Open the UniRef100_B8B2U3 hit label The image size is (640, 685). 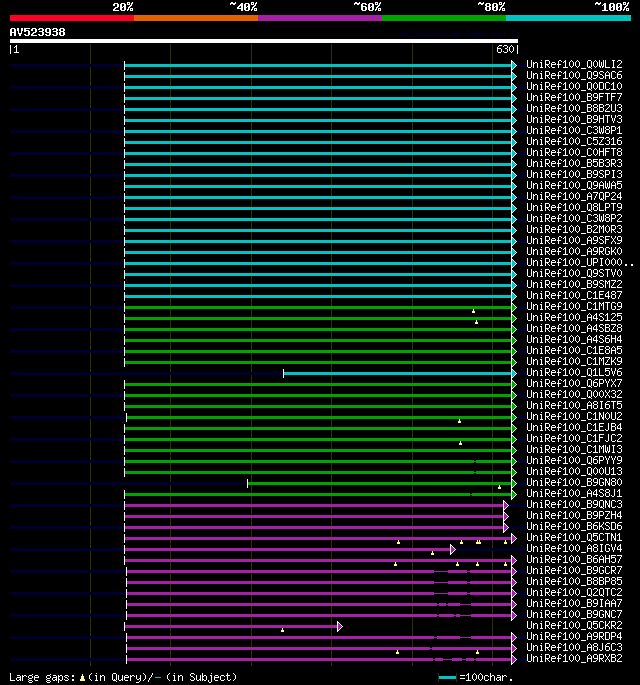(574, 108)
